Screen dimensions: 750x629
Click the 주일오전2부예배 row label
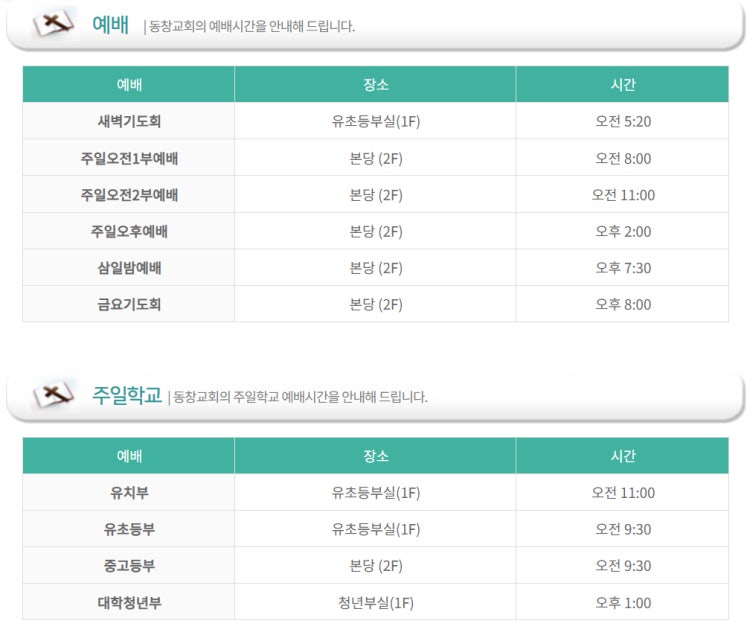pos(129,195)
